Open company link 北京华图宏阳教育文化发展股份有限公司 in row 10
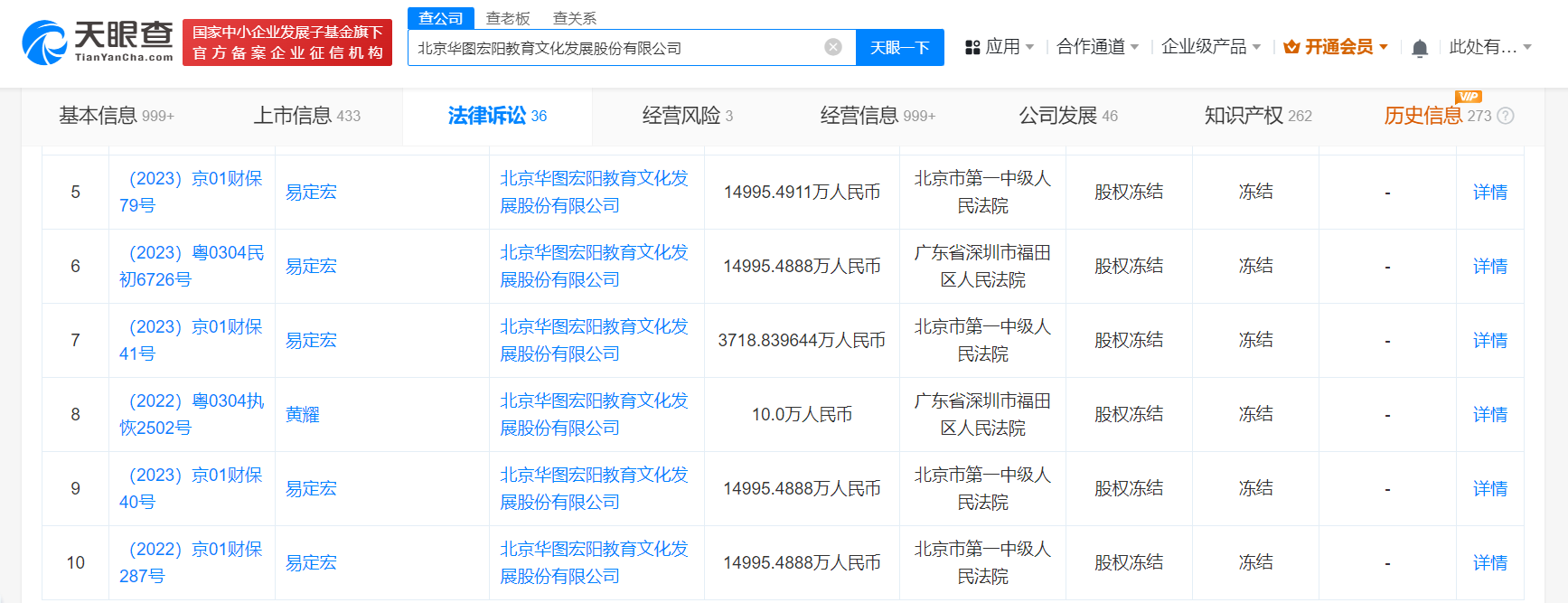The width and height of the screenshot is (1568, 603). (x=595, y=562)
